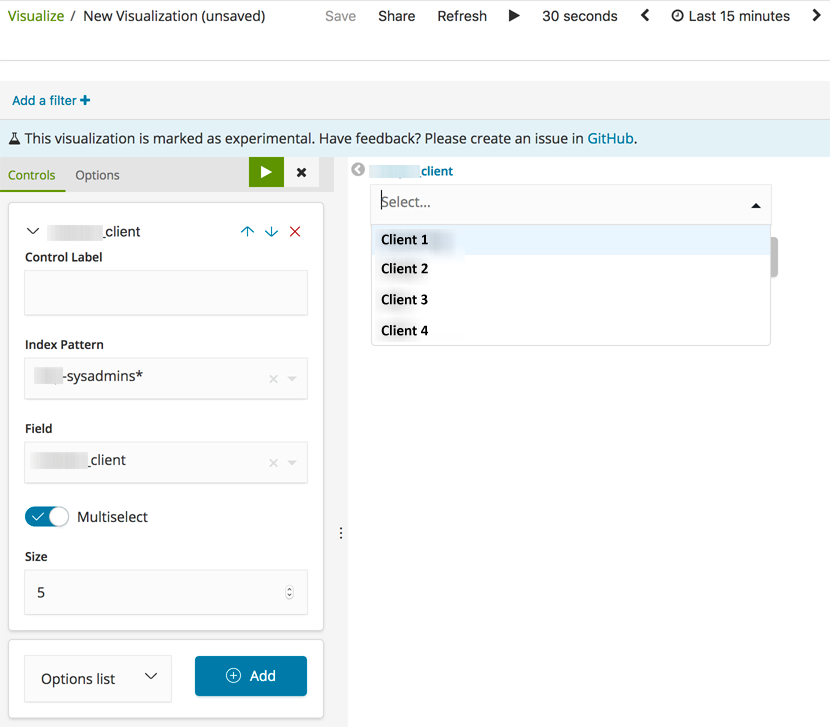
Task: Click the vertical dots panel resizer handle
Action: 341,533
